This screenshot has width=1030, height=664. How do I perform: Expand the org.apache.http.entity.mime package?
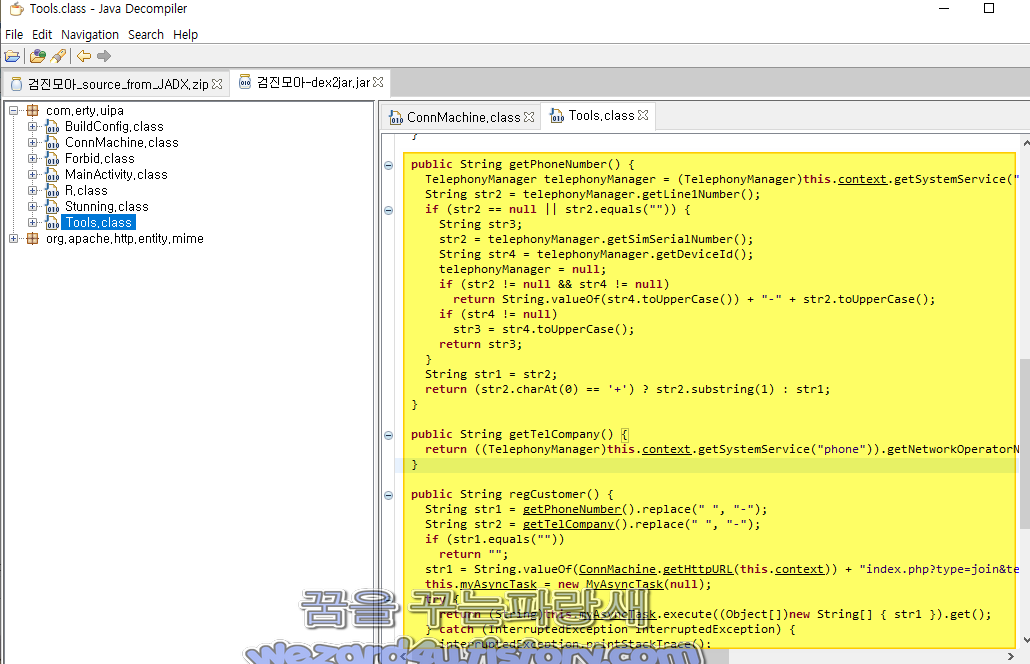click(x=13, y=238)
